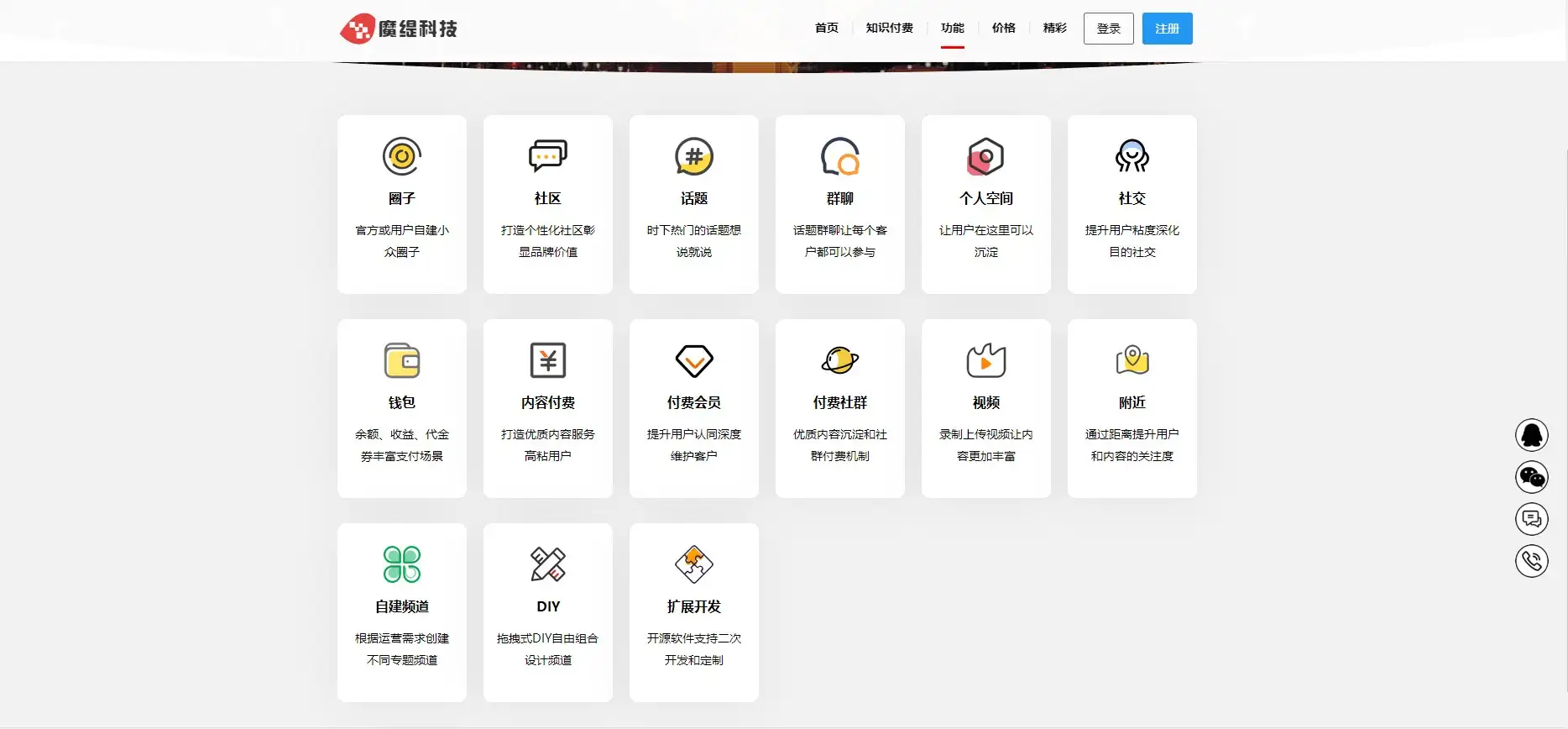
Task: Click the phone call icon
Action: pos(1531,561)
